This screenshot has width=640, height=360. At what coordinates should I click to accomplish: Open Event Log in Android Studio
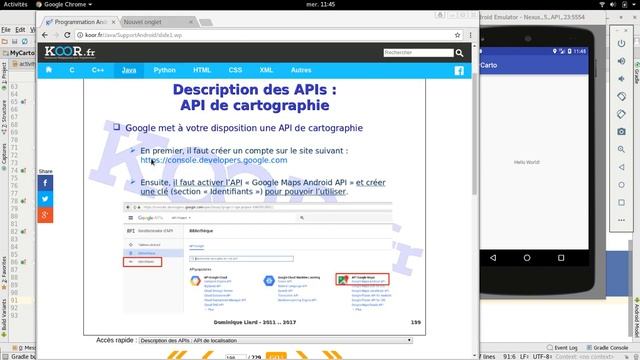[x=562, y=348]
